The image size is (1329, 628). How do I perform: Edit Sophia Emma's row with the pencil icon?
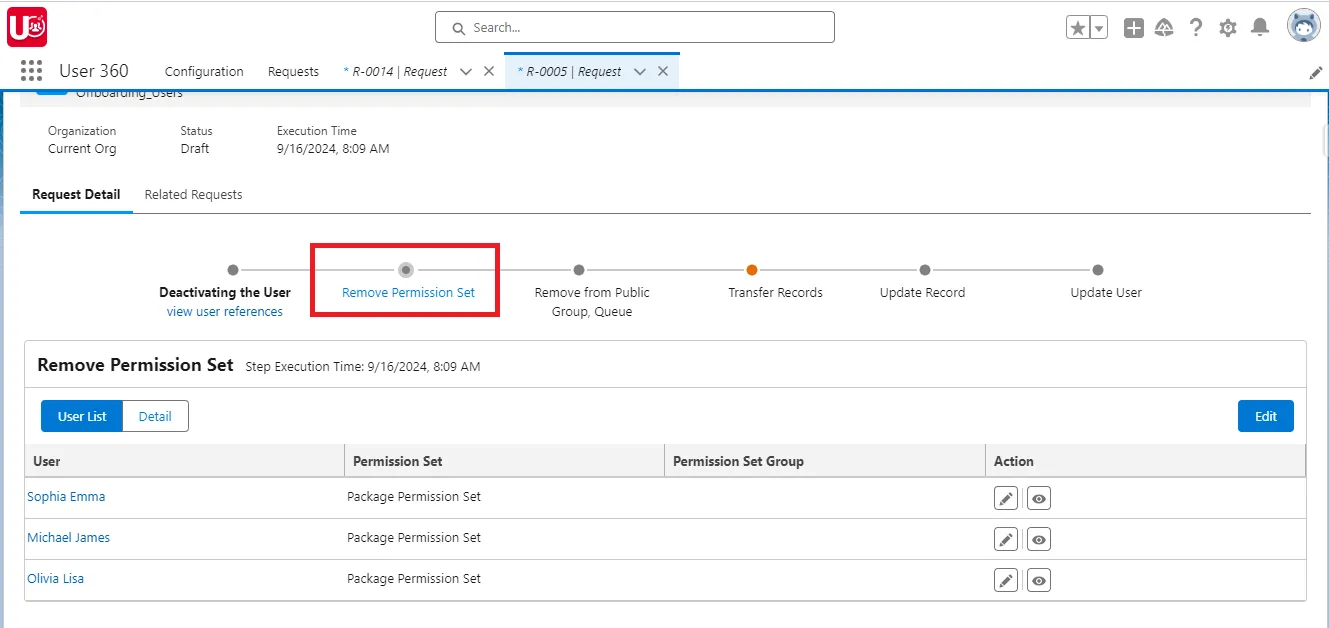point(1005,497)
